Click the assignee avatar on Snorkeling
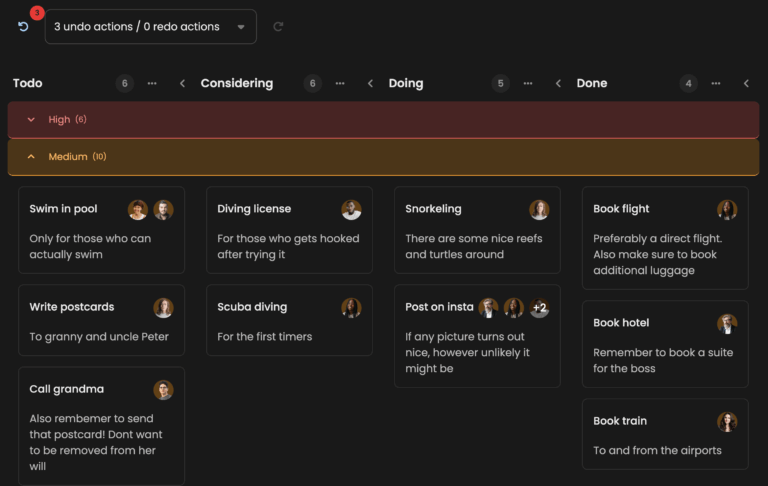This screenshot has height=486, width=768. point(539,210)
